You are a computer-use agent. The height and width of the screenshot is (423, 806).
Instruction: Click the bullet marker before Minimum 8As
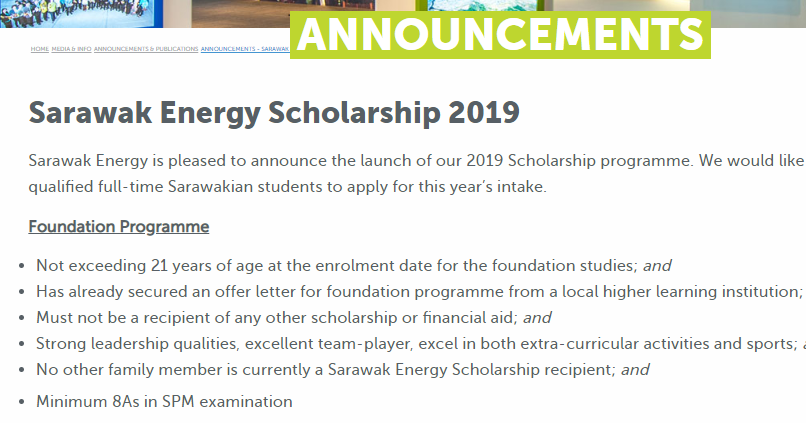click(21, 402)
